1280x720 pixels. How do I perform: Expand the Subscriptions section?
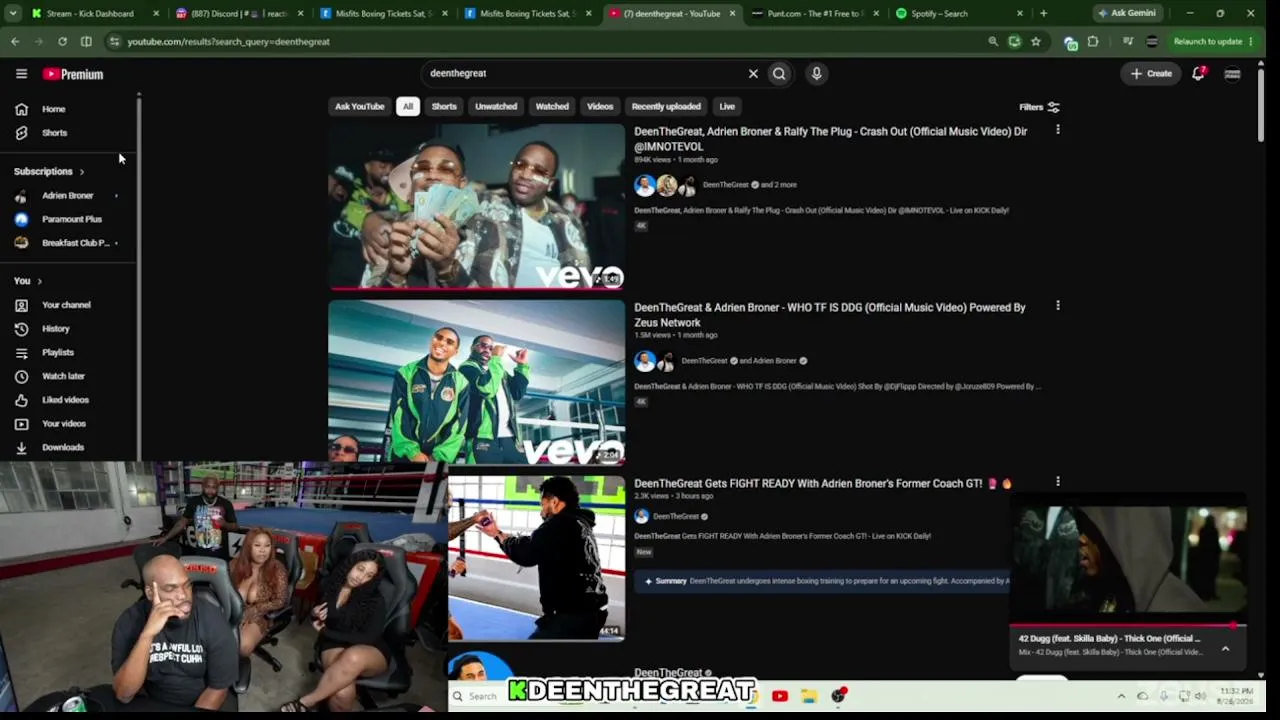[49, 172]
